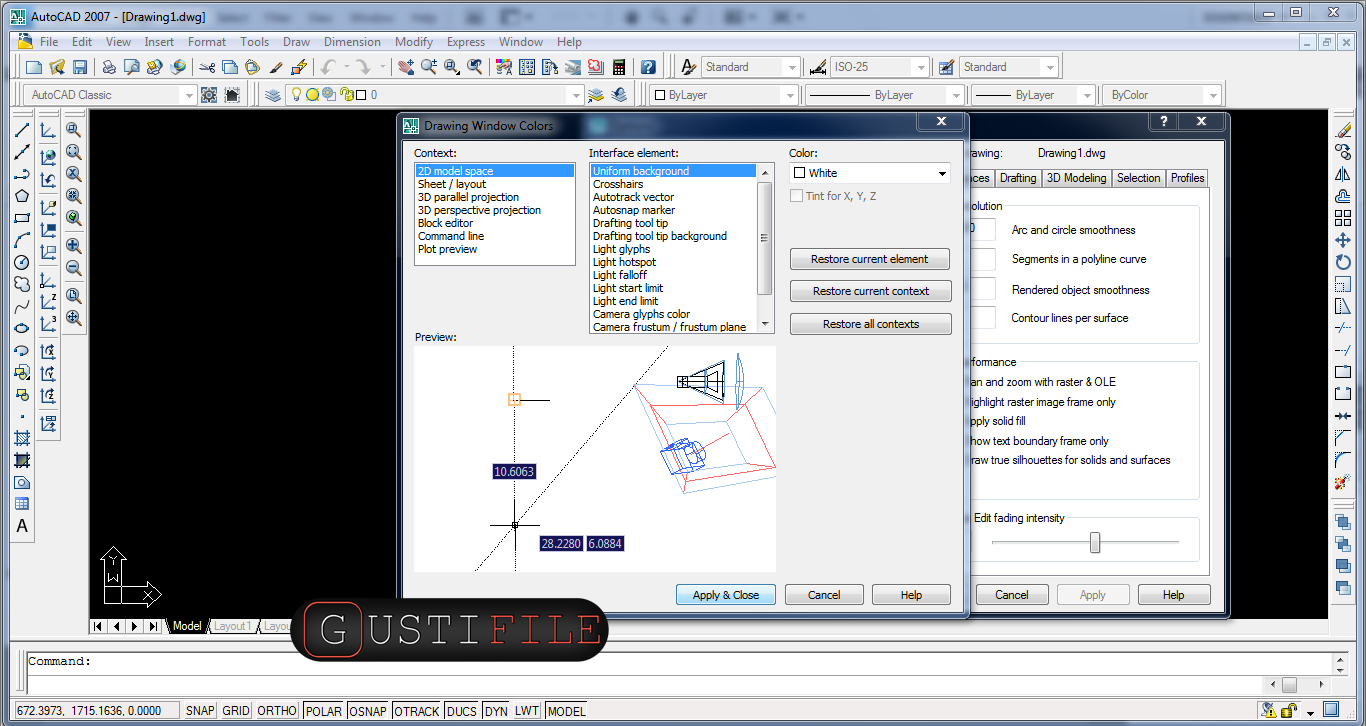Open the Color dropdown showing White
This screenshot has height=726, width=1366.
[x=870, y=173]
